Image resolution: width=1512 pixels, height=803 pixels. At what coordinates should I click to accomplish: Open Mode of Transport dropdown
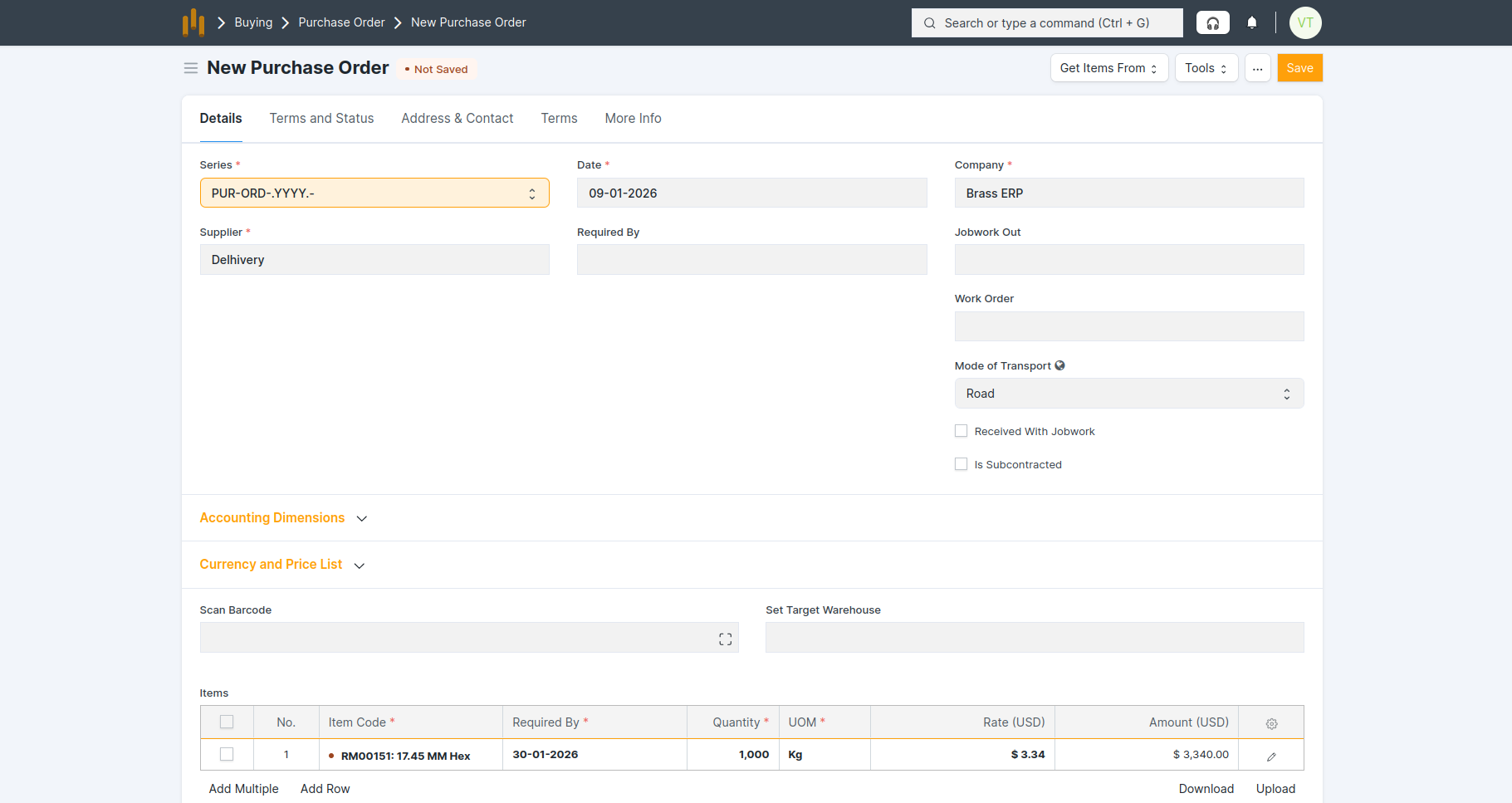1128,394
